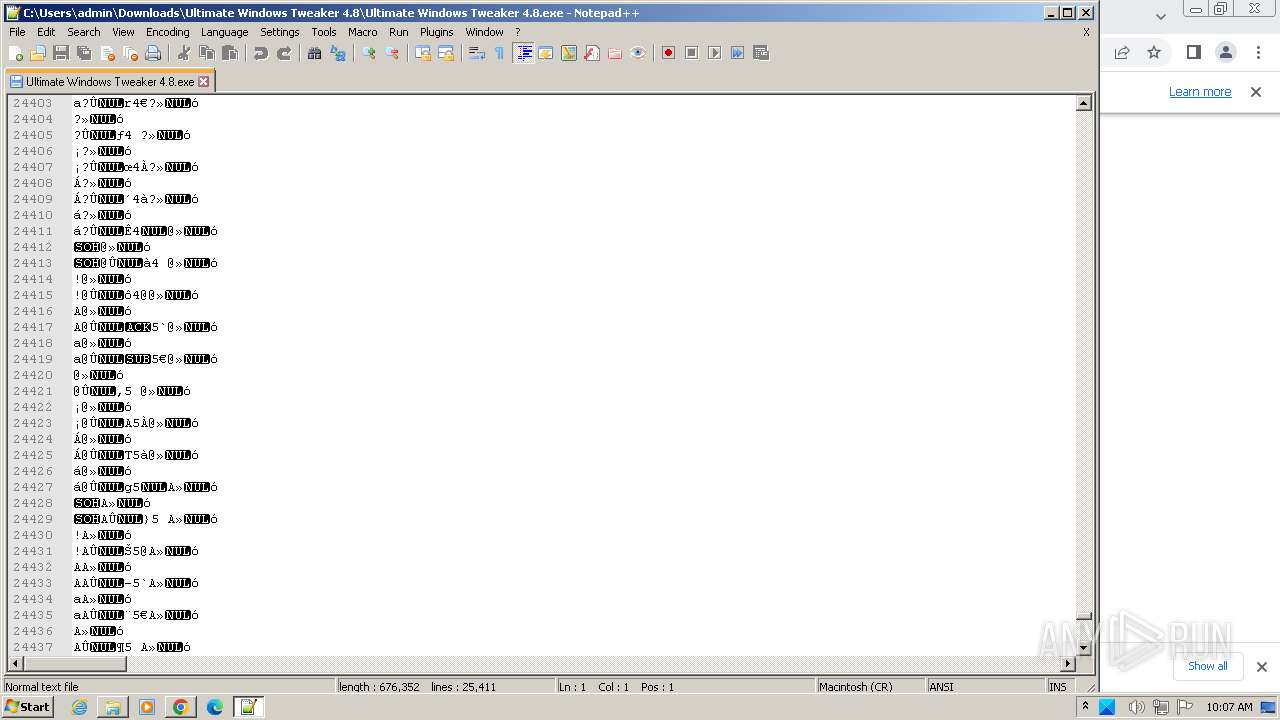The width and height of the screenshot is (1280, 720).
Task: Click the Macintosh (CR) status bar field
Action: tap(869, 686)
